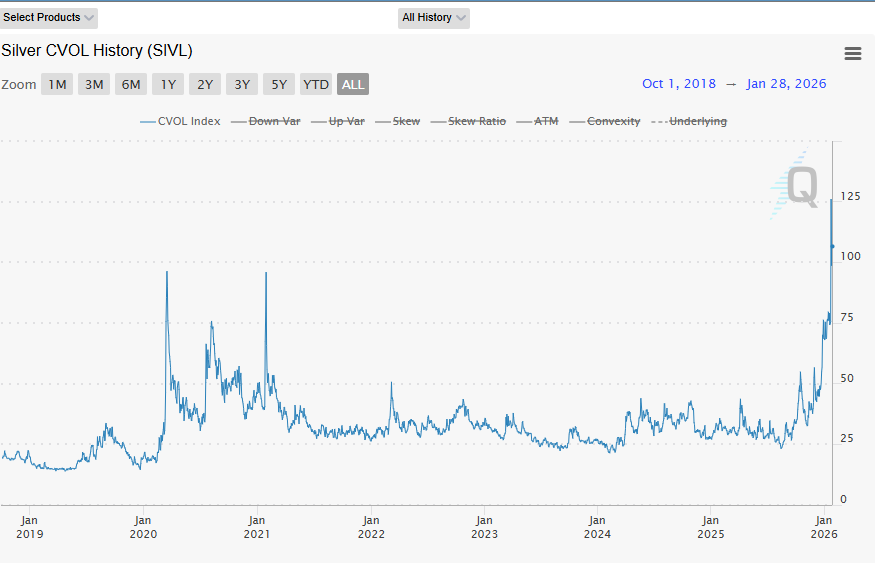The image size is (875, 563).
Task: Set zoom to 2Y
Action: point(205,84)
